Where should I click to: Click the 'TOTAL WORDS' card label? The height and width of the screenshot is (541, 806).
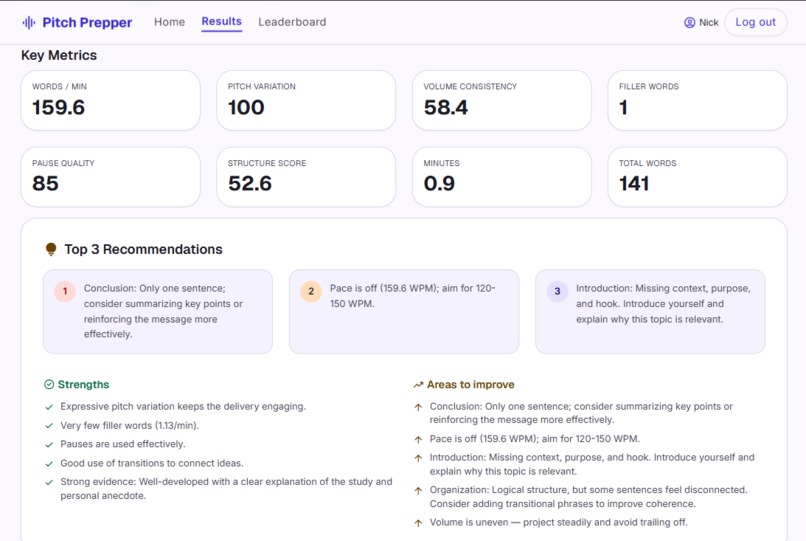pos(648,163)
